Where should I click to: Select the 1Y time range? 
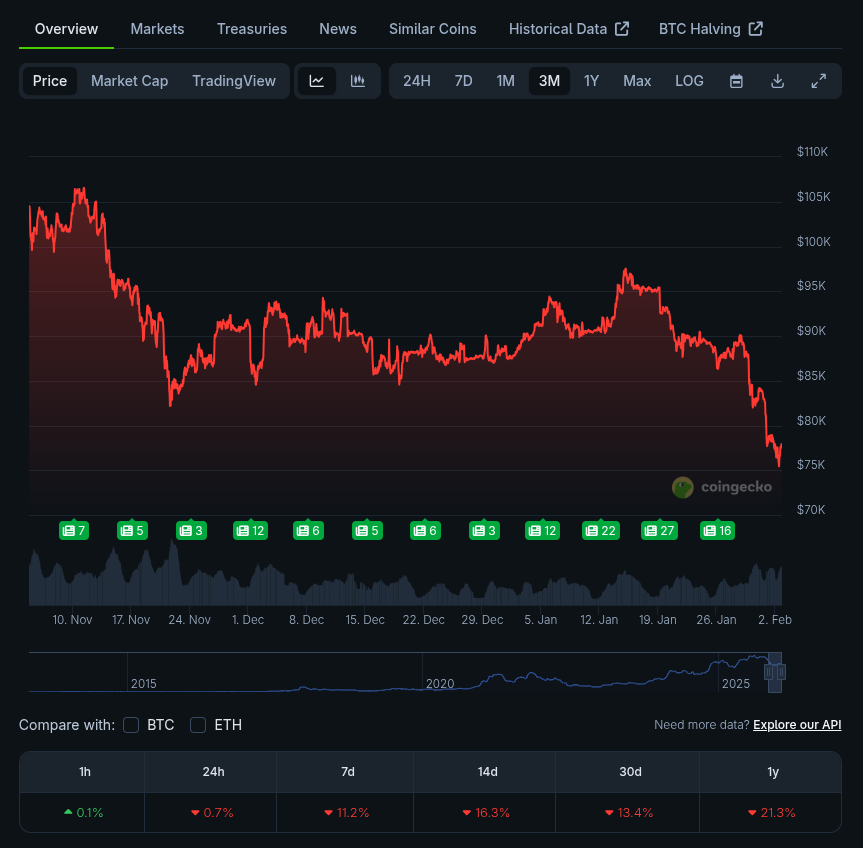click(x=591, y=81)
